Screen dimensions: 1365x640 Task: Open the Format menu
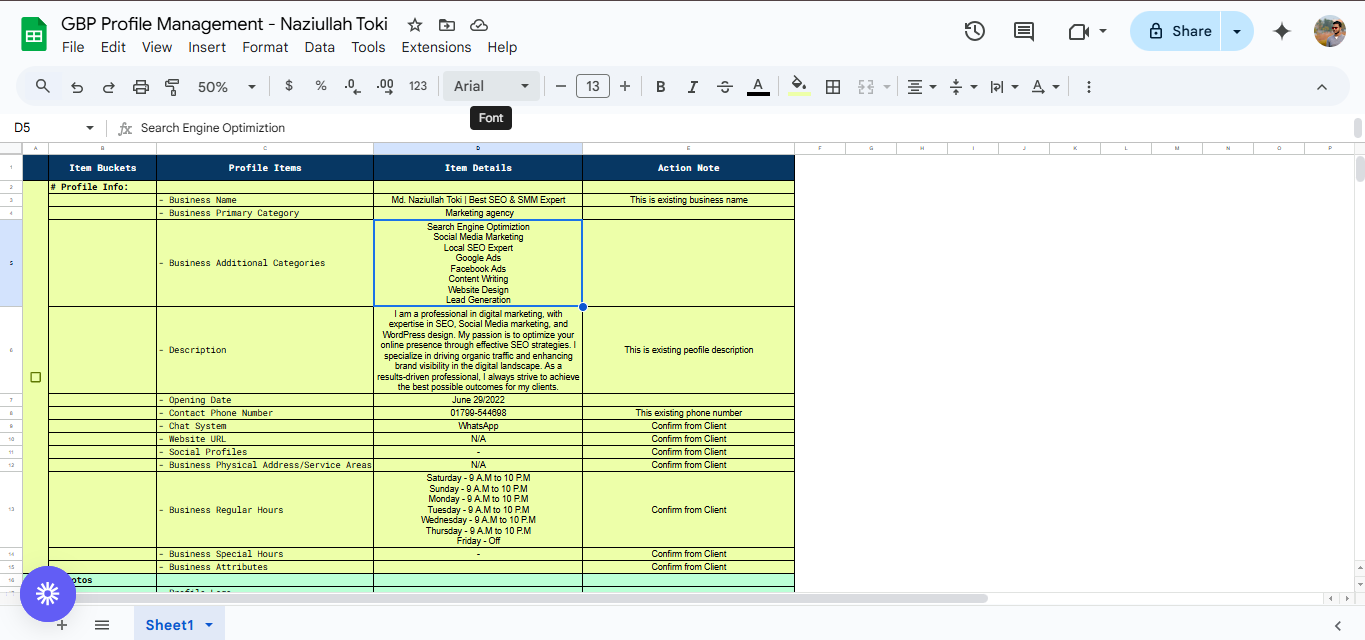pos(265,47)
